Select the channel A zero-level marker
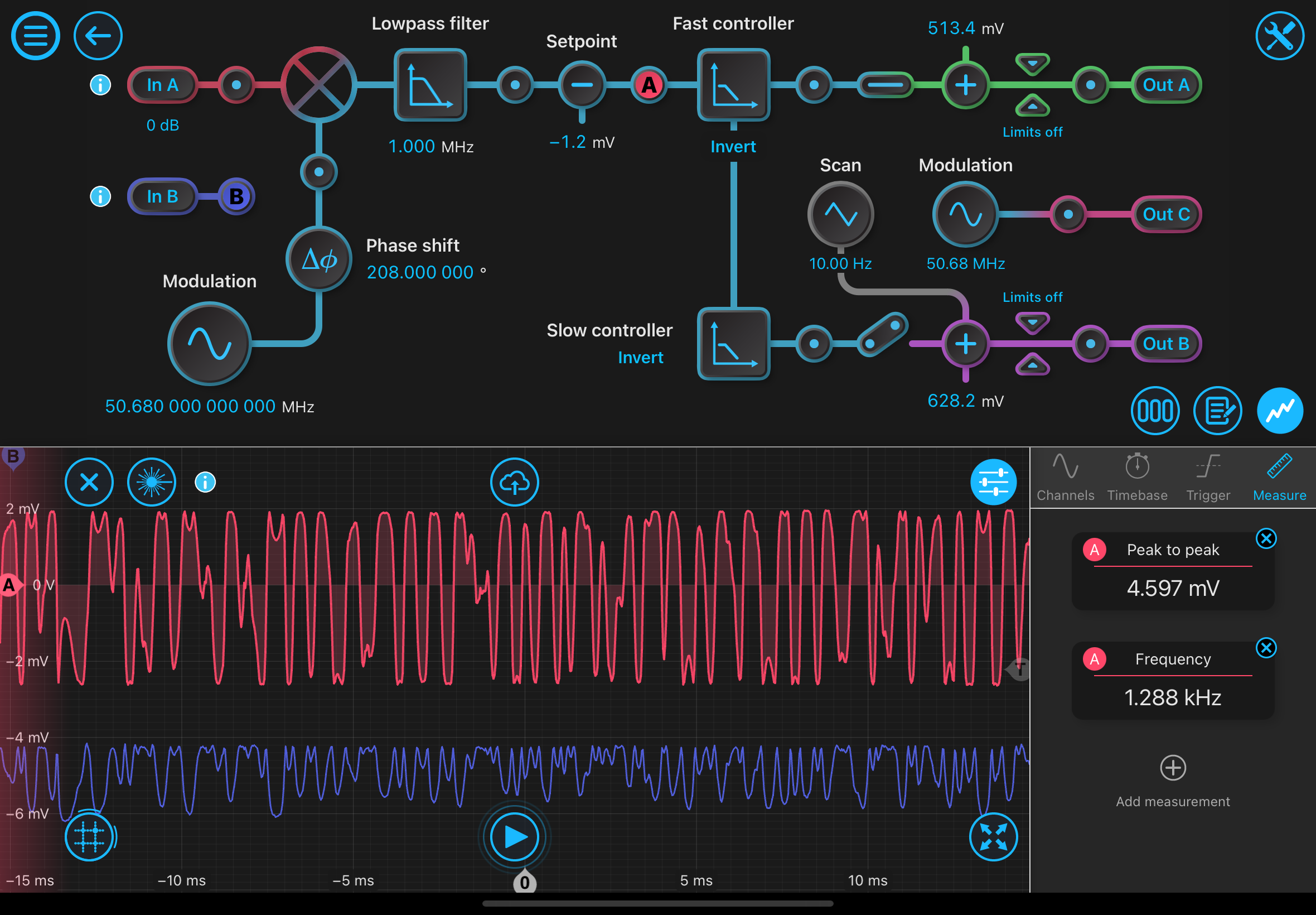This screenshot has width=1316, height=915. [x=9, y=585]
